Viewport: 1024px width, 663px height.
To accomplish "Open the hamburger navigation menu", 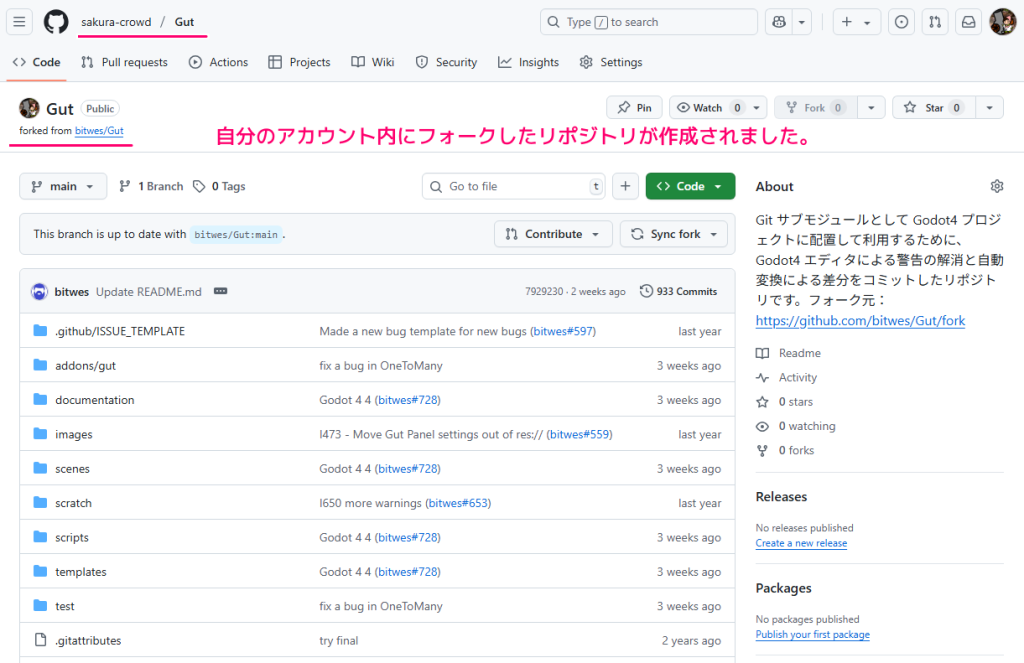I will tap(20, 22).
